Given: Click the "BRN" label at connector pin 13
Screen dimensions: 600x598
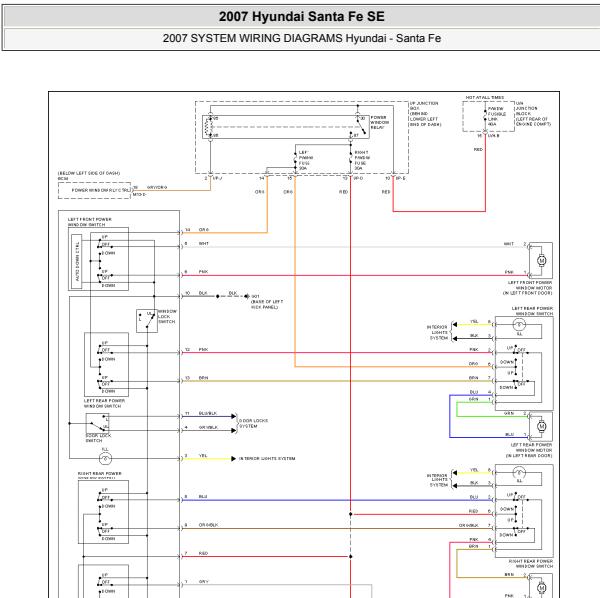Looking at the screenshot, I should pyautogui.click(x=204, y=378).
